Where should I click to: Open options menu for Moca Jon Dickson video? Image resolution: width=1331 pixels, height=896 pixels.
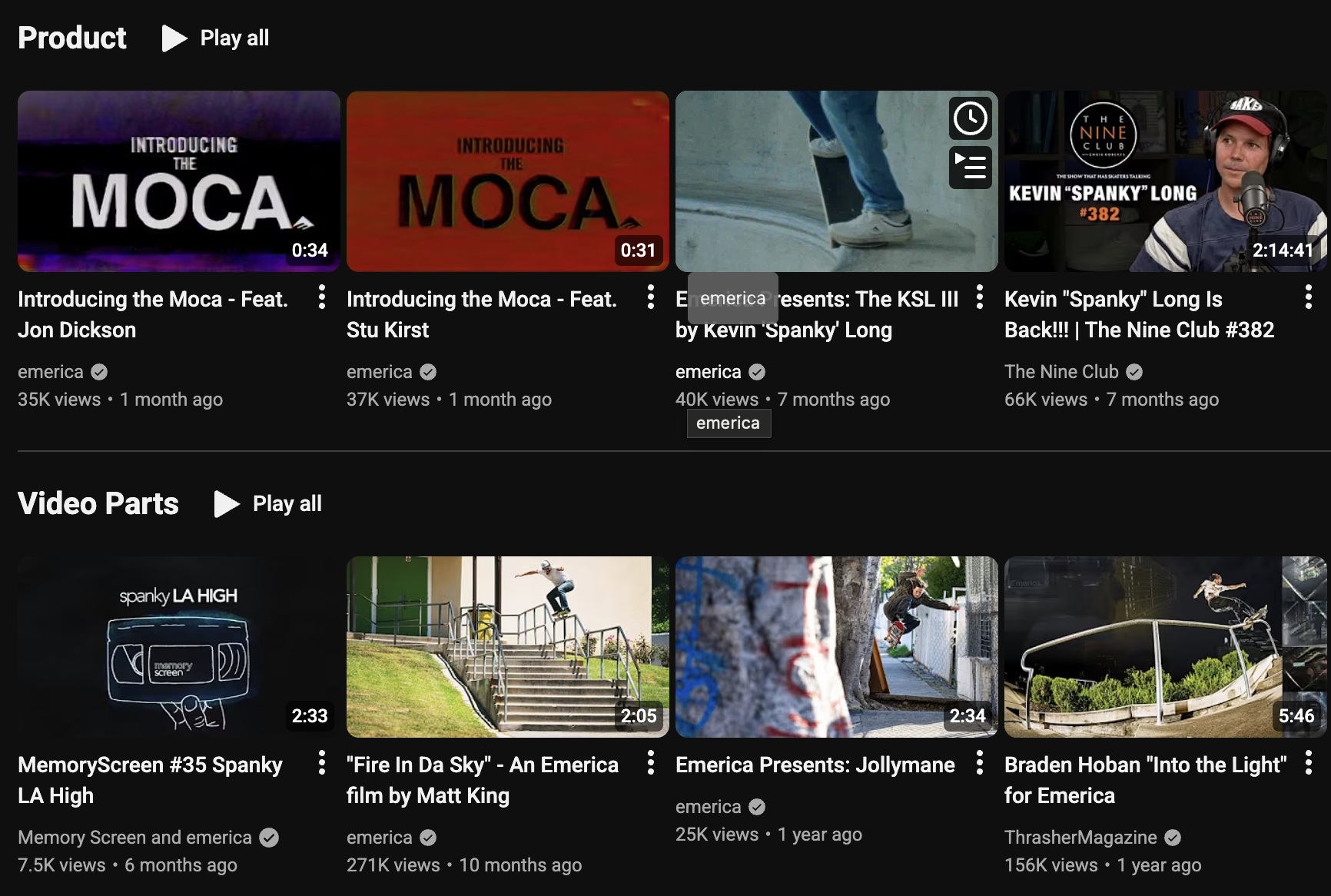[322, 297]
